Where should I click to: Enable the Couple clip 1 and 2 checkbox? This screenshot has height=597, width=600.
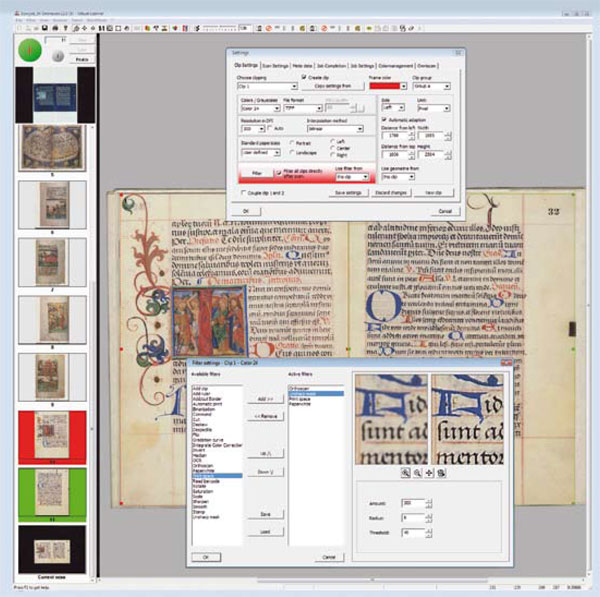click(x=243, y=193)
